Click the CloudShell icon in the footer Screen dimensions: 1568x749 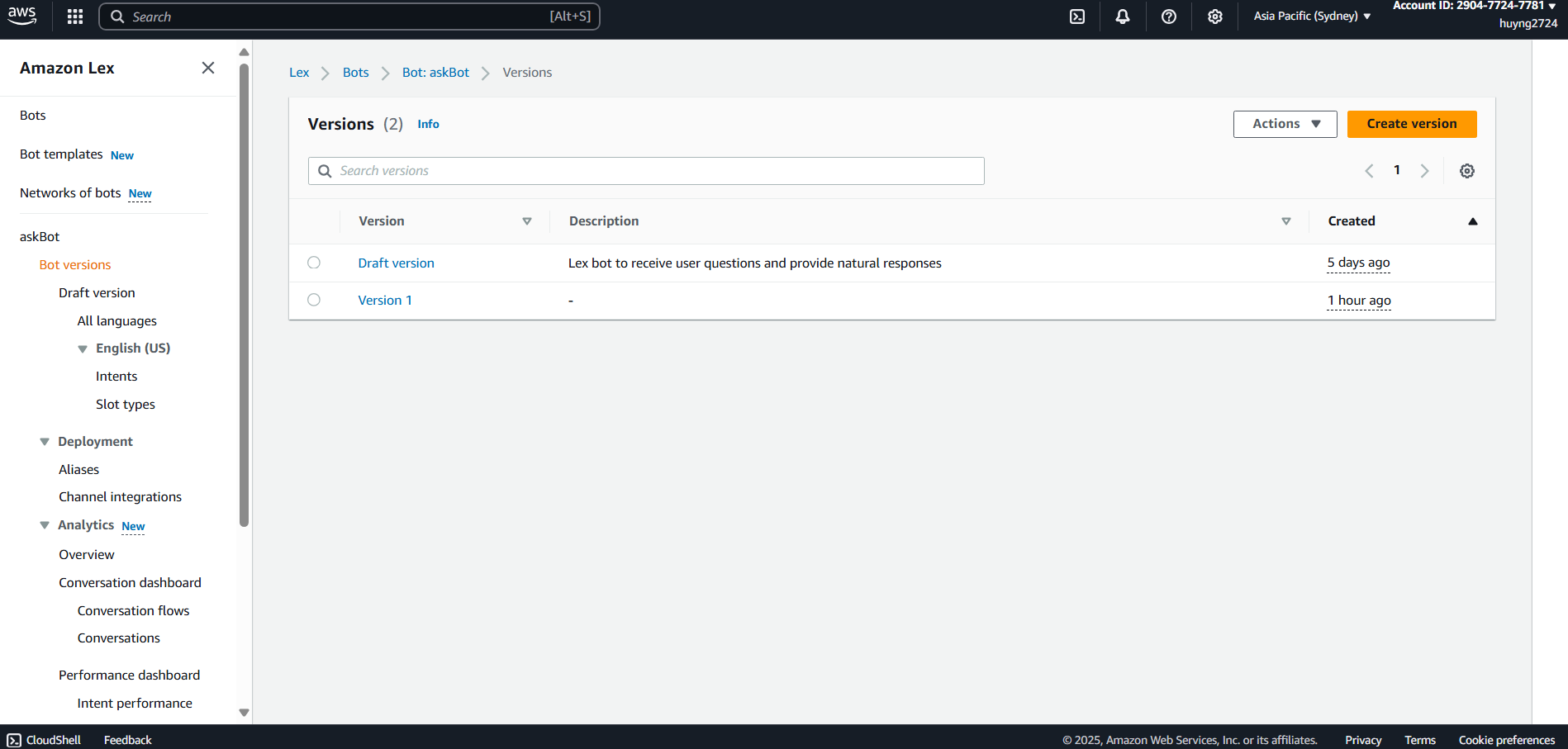coord(14,740)
